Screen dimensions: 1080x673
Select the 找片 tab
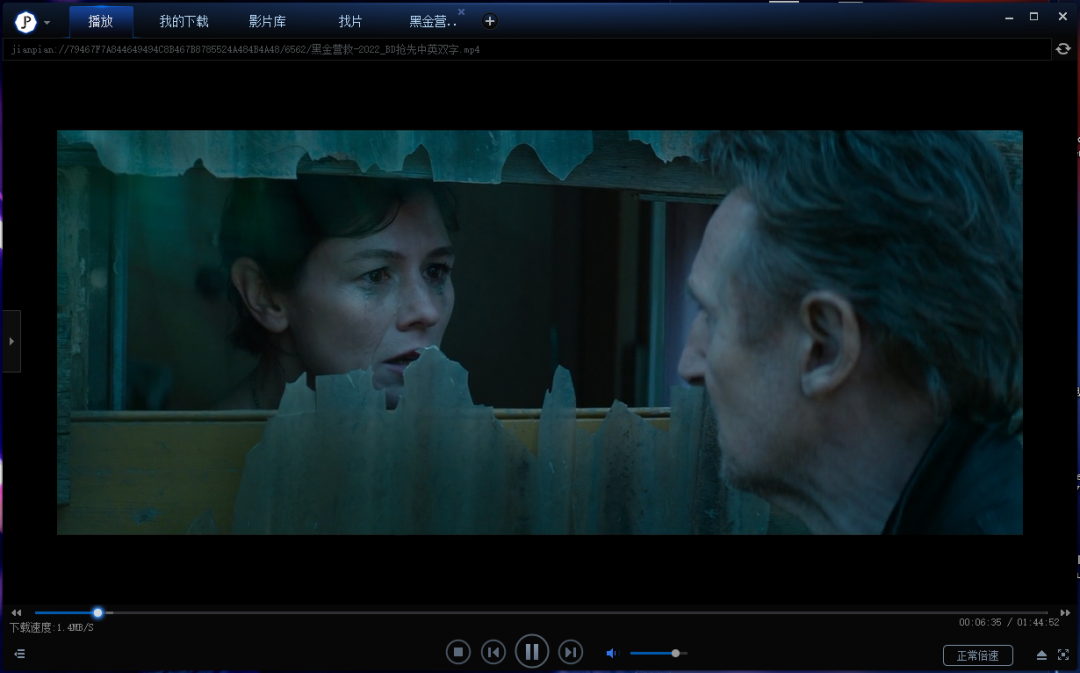350,21
